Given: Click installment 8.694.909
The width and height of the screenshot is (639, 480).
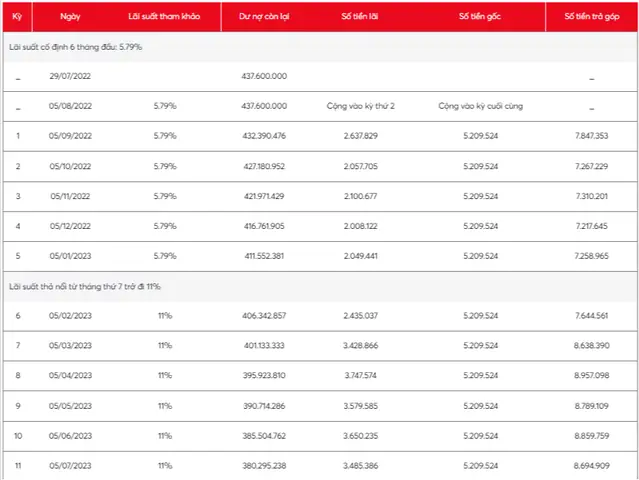Looking at the screenshot, I should coord(592,465).
